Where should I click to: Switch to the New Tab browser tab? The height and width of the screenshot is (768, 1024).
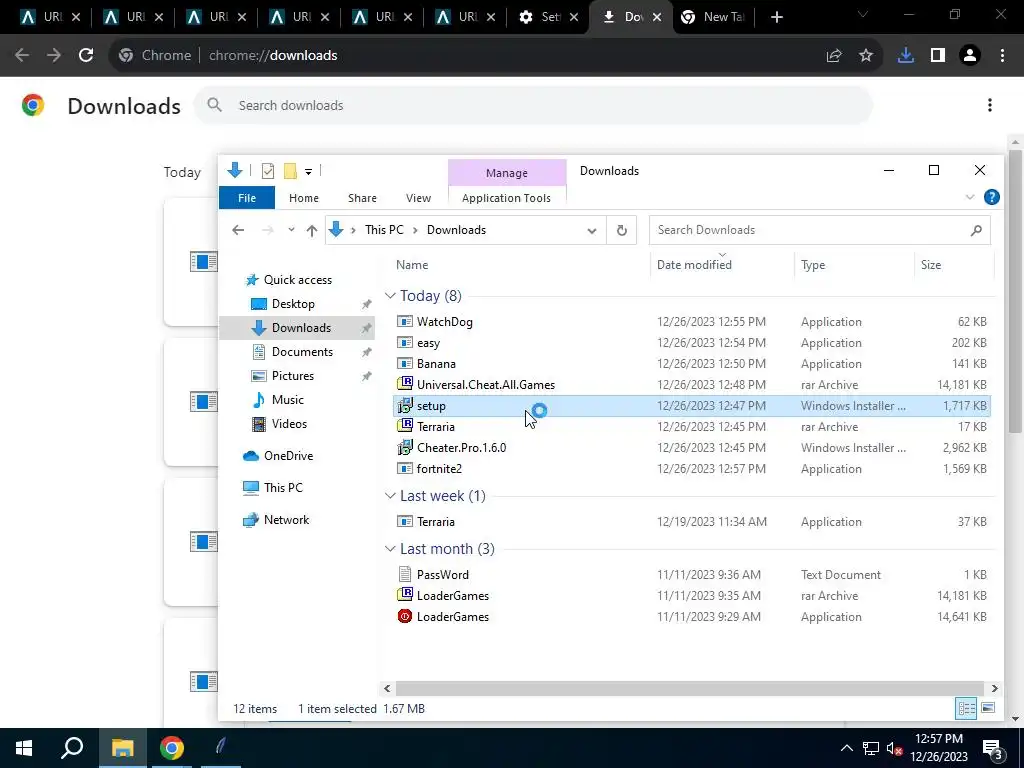click(x=714, y=17)
